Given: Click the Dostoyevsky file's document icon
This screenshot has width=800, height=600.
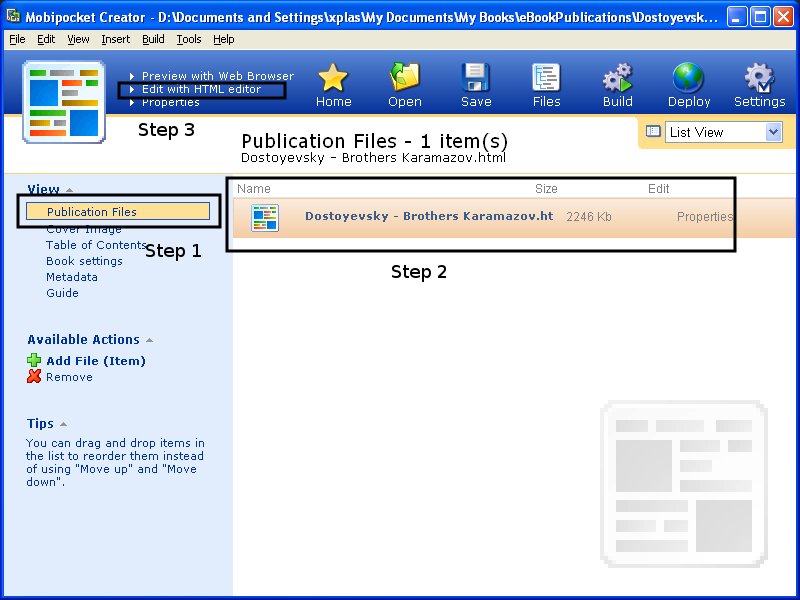Looking at the screenshot, I should [x=265, y=217].
